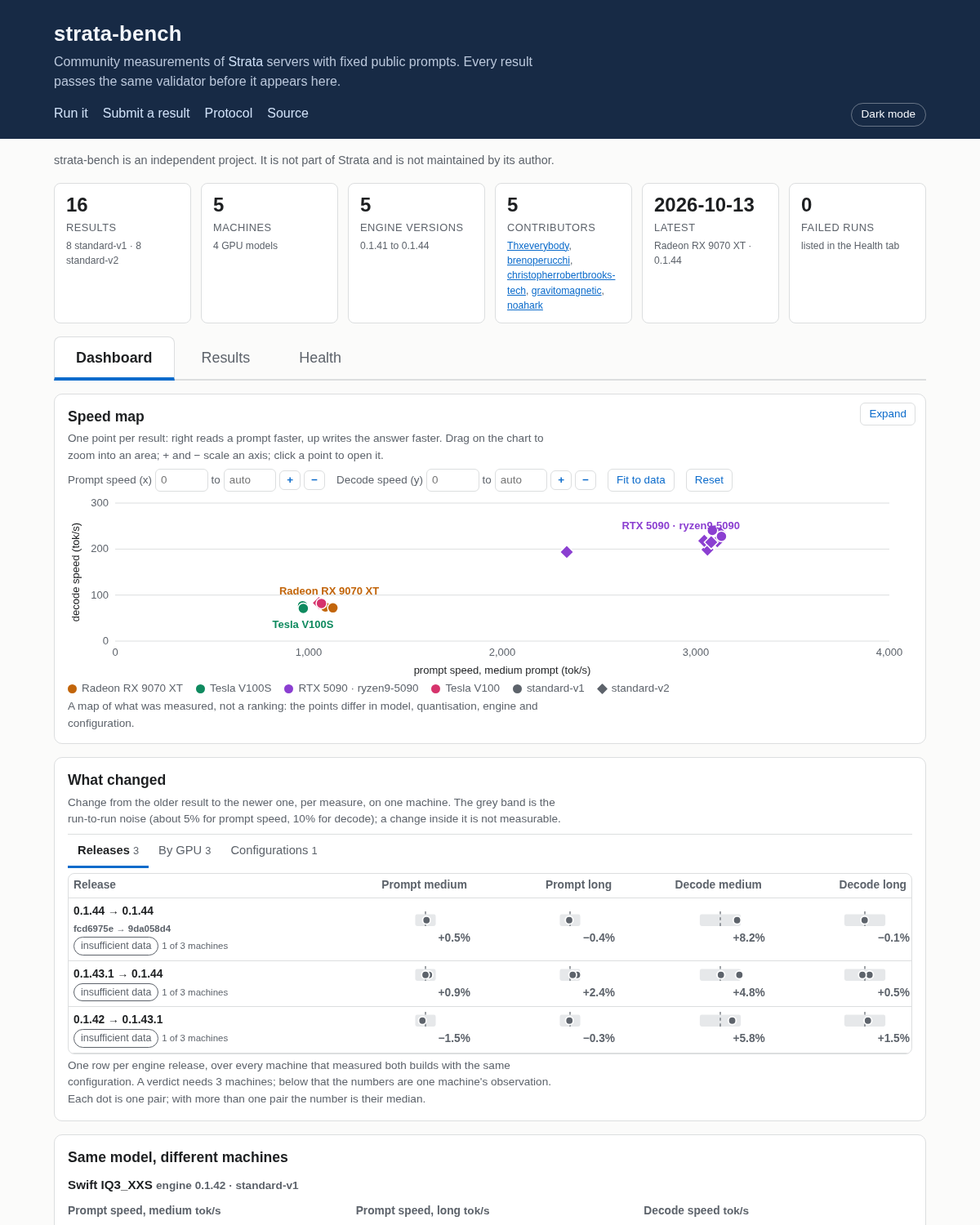980x1225 pixels.
Task: Open Submit a result page
Action: 146,114
